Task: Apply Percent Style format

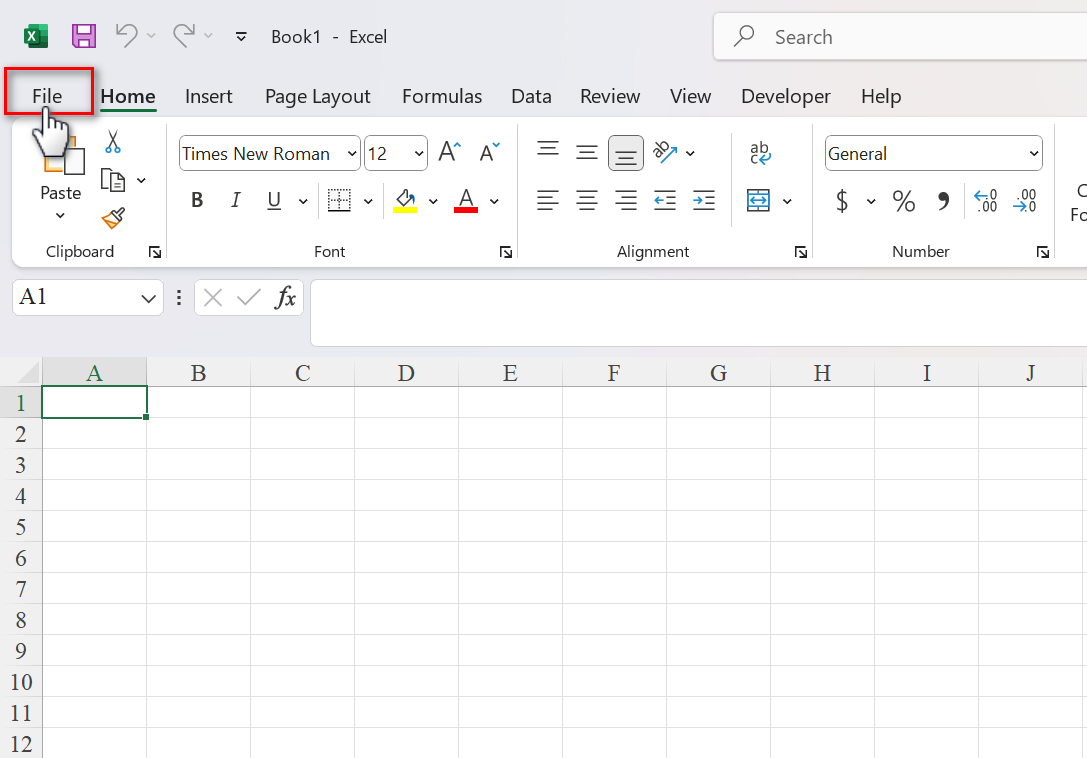Action: [904, 202]
